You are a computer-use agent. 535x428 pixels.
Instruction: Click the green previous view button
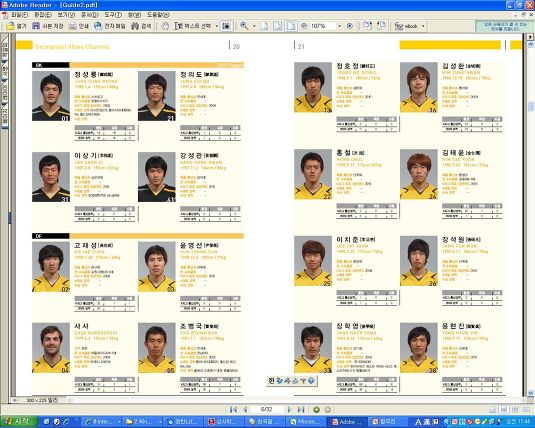316,410
